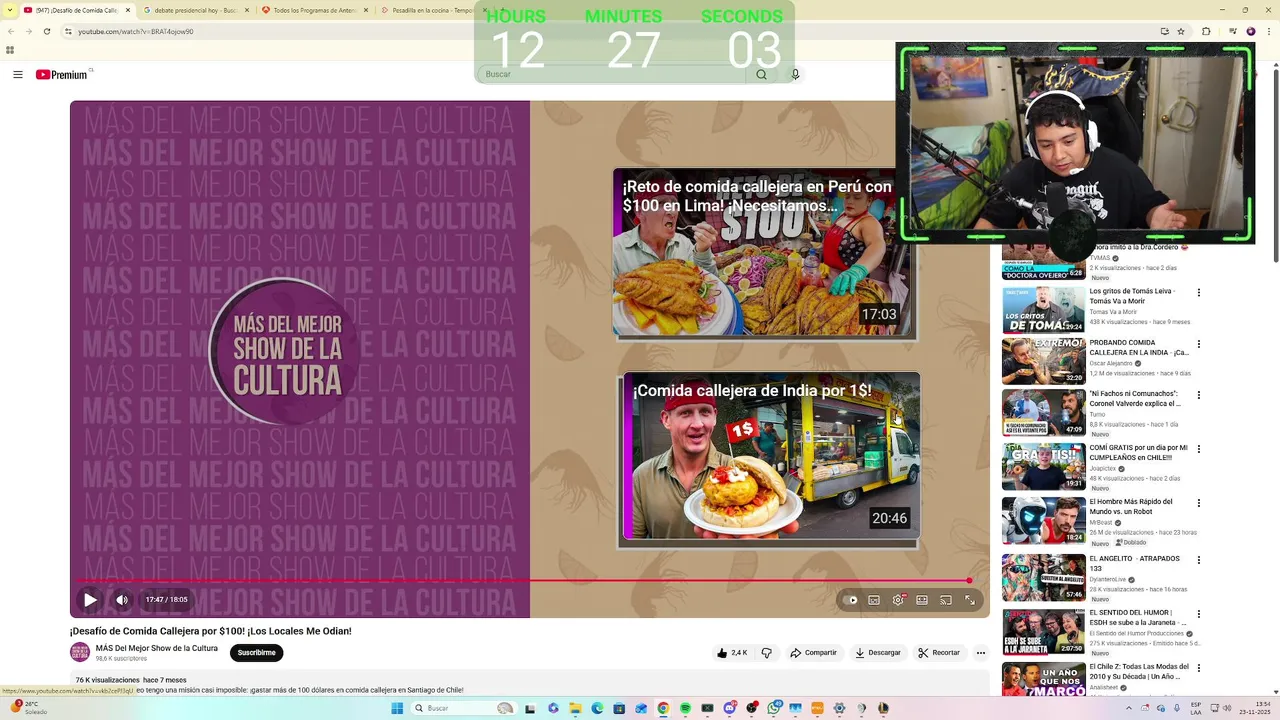The image size is (1280, 720).
Task: Click the channel avatar below the video
Action: coord(80,653)
